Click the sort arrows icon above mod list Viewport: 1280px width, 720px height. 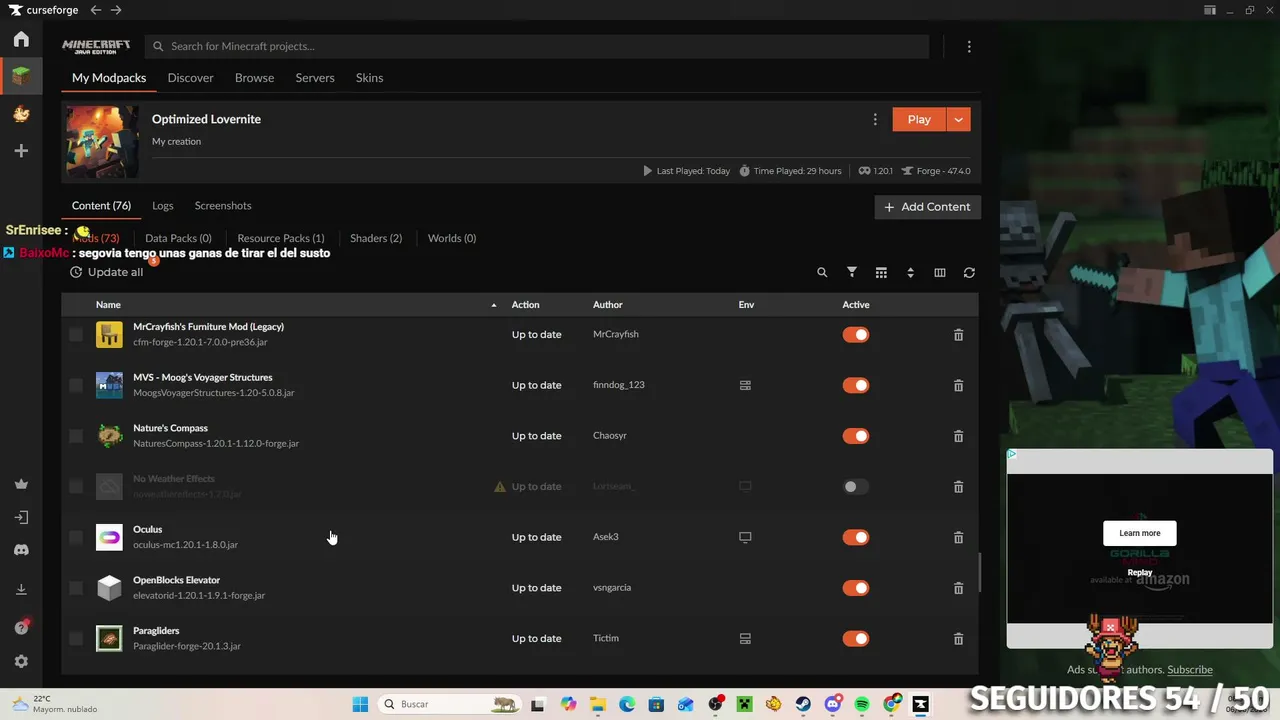(x=910, y=272)
